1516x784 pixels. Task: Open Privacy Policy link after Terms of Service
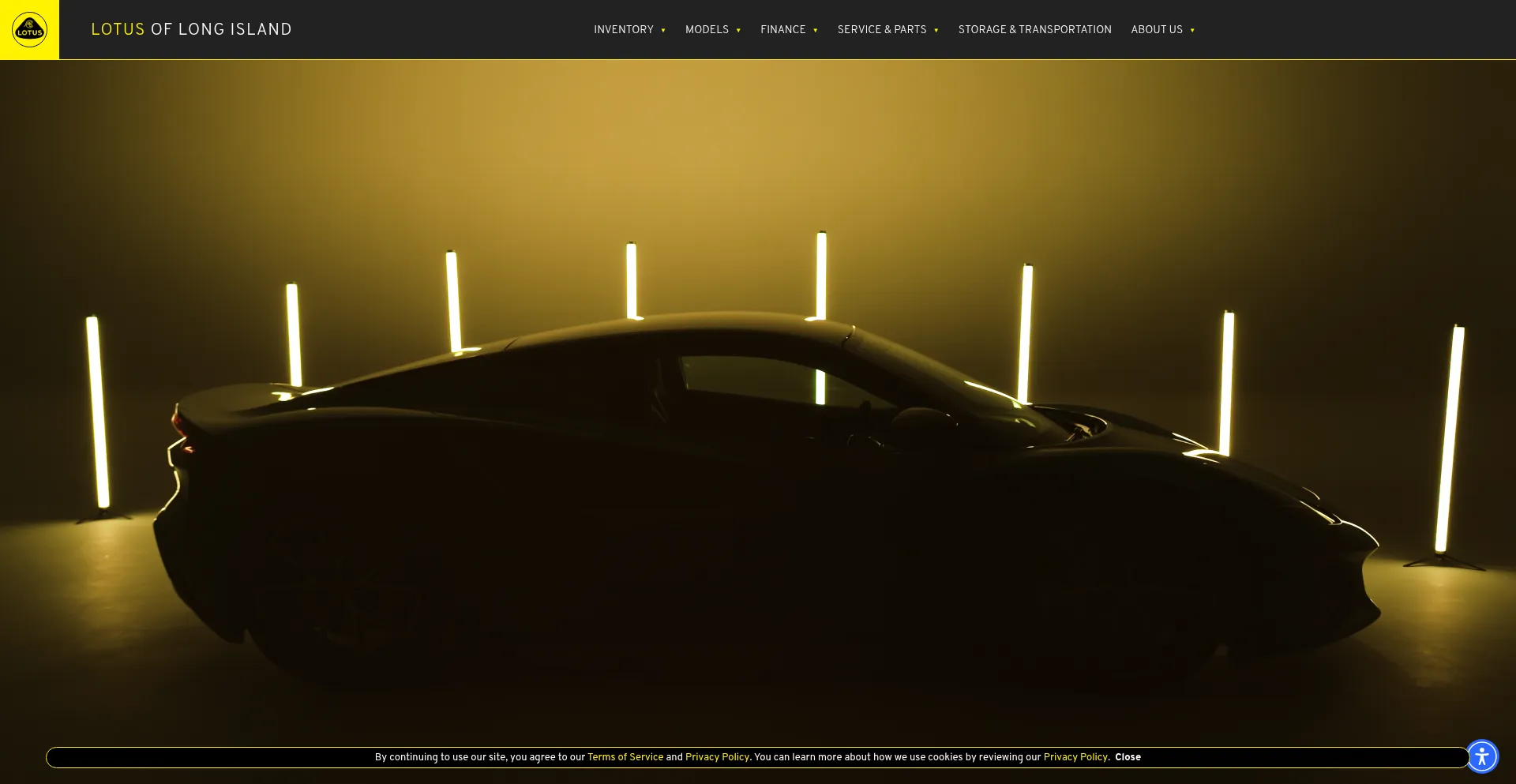(717, 757)
